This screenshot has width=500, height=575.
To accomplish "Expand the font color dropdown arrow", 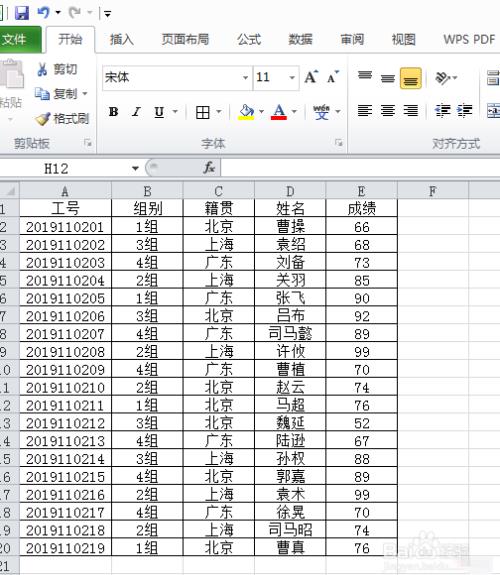I will (x=294, y=111).
